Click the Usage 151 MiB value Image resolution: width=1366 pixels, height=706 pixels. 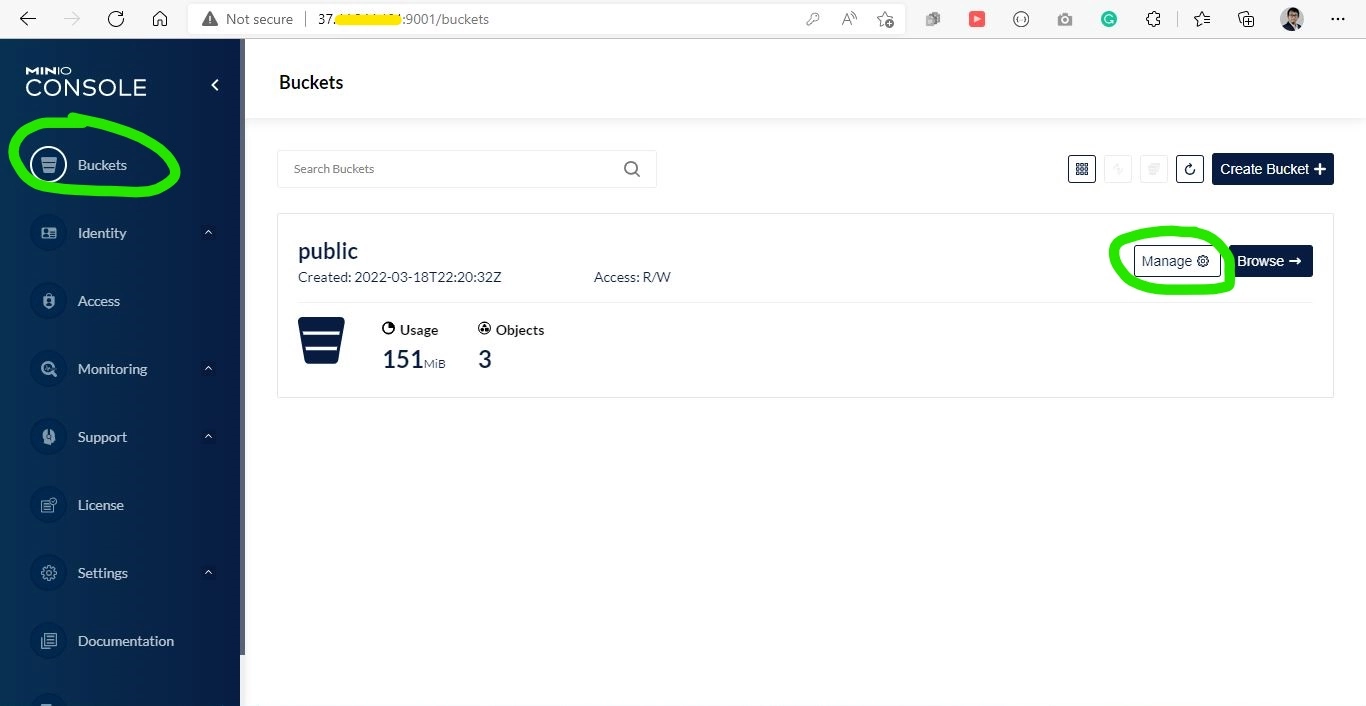point(413,360)
